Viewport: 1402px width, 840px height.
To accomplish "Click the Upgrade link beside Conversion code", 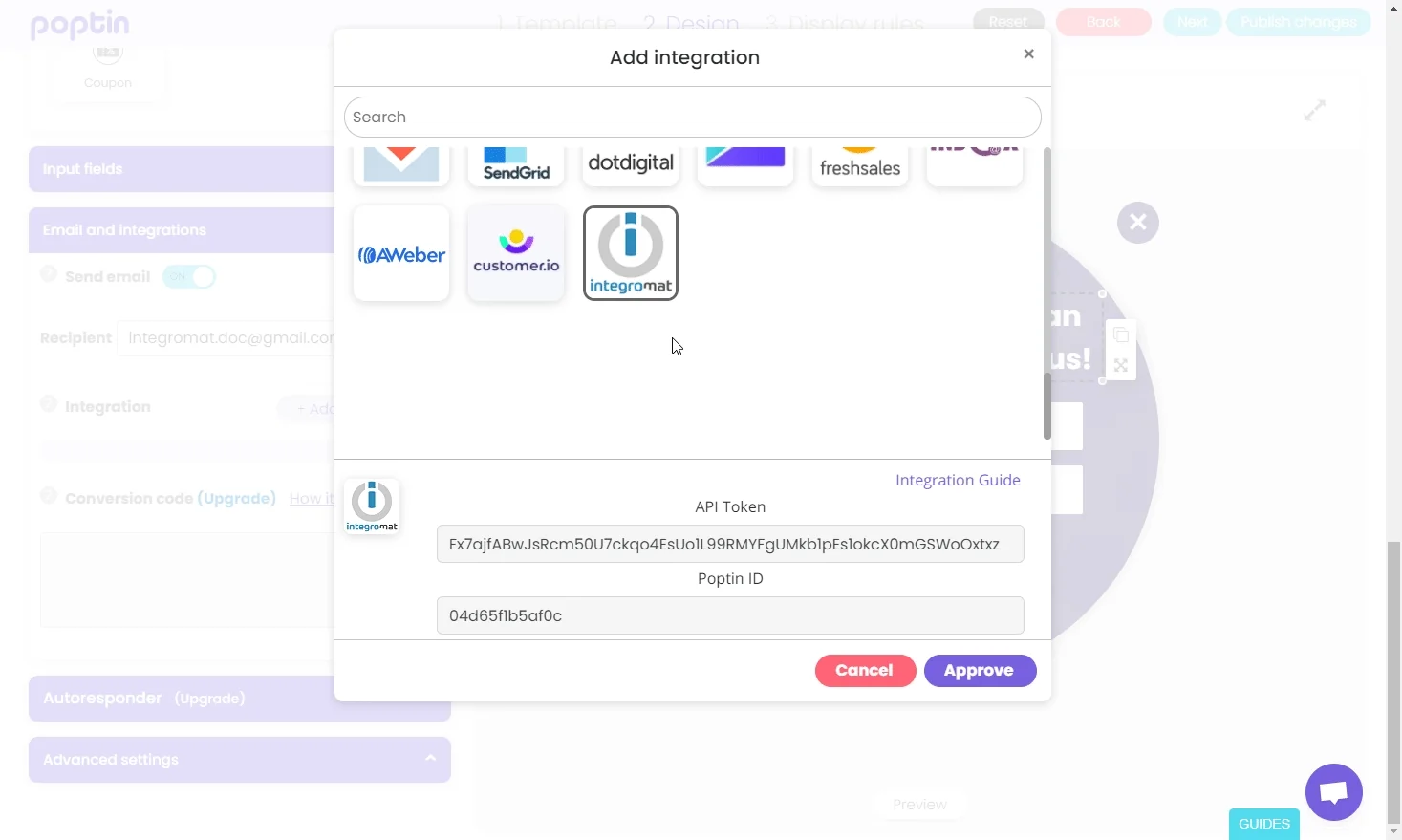I will (237, 498).
